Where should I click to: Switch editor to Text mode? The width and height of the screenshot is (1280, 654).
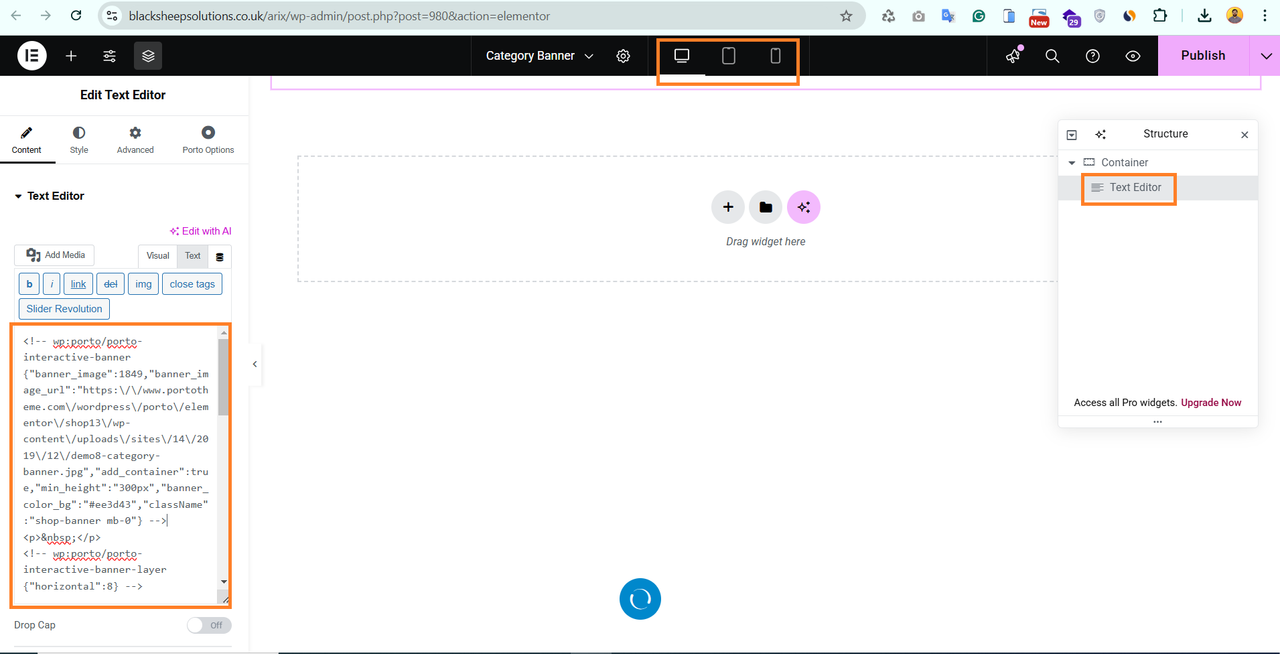(193, 256)
